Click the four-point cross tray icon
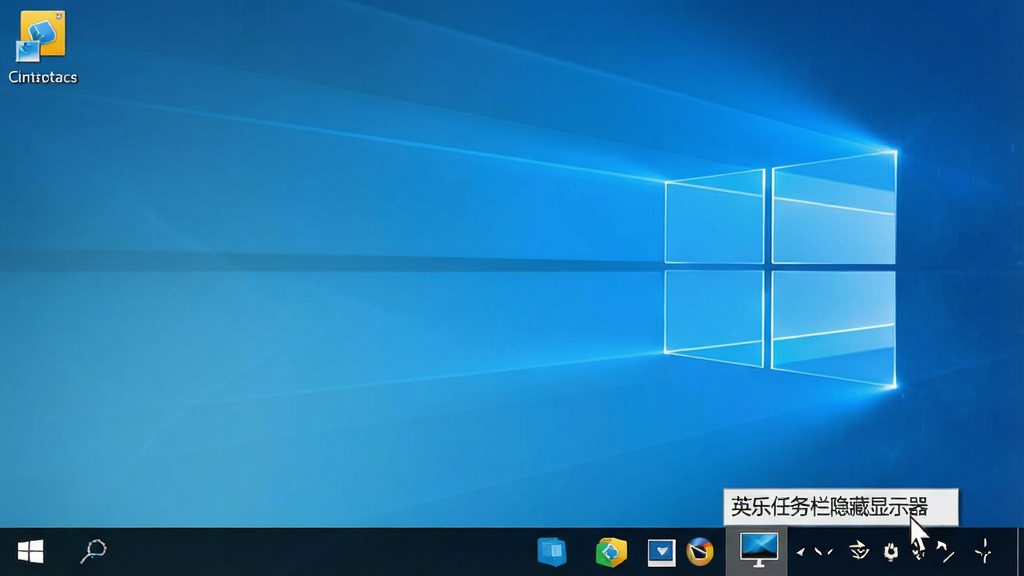 pyautogui.click(x=984, y=551)
